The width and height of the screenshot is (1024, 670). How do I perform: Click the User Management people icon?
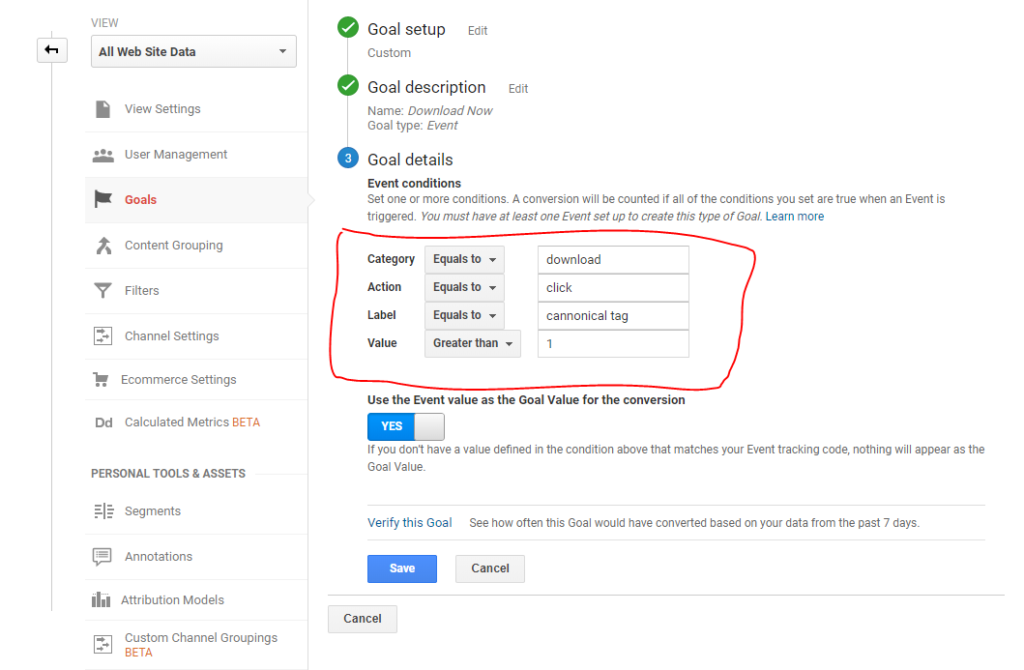click(103, 155)
